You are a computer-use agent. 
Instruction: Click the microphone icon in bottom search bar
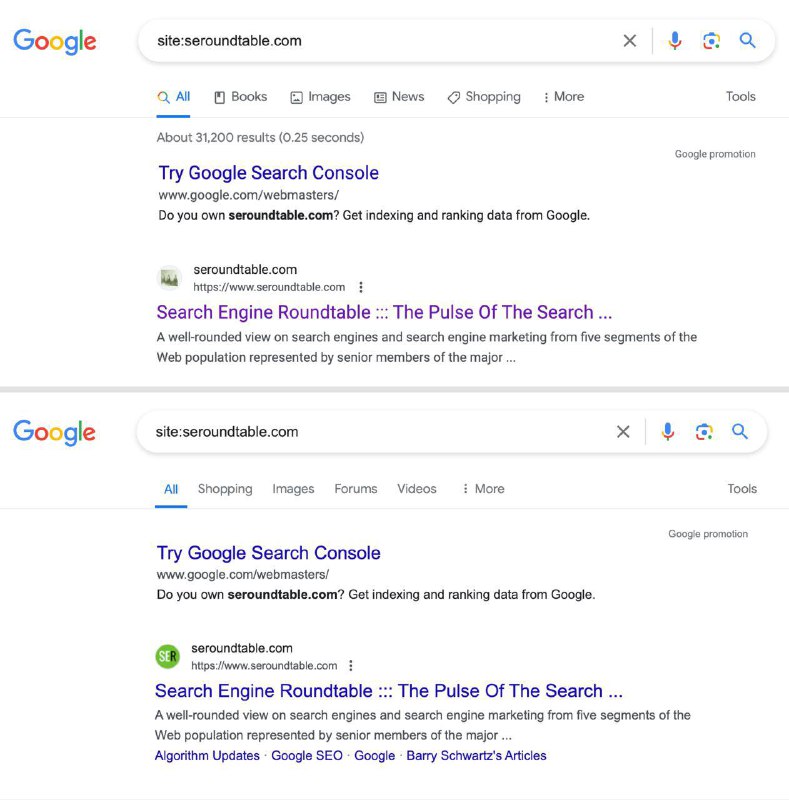click(668, 432)
